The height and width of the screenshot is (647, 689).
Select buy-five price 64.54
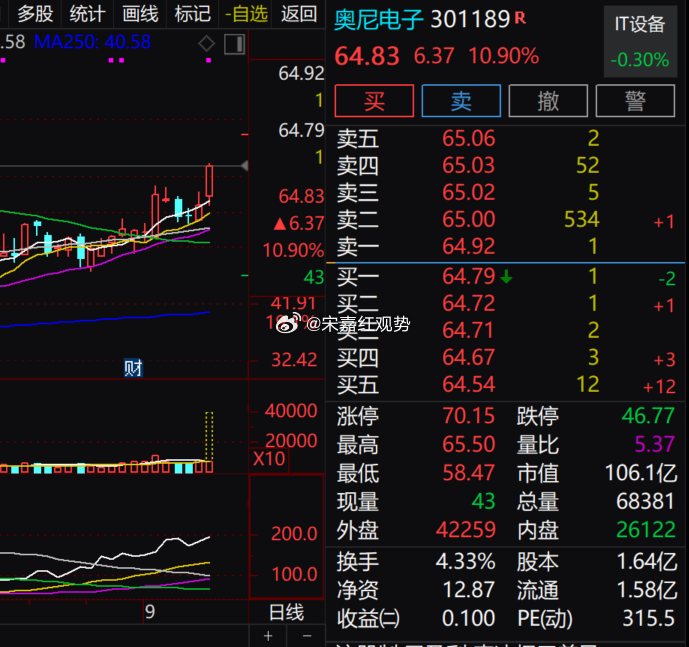[x=468, y=385]
